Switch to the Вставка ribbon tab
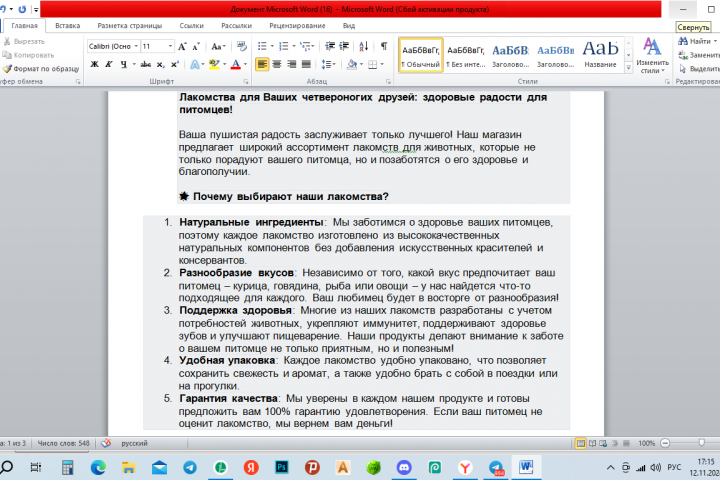The image size is (720, 480). coord(68,26)
